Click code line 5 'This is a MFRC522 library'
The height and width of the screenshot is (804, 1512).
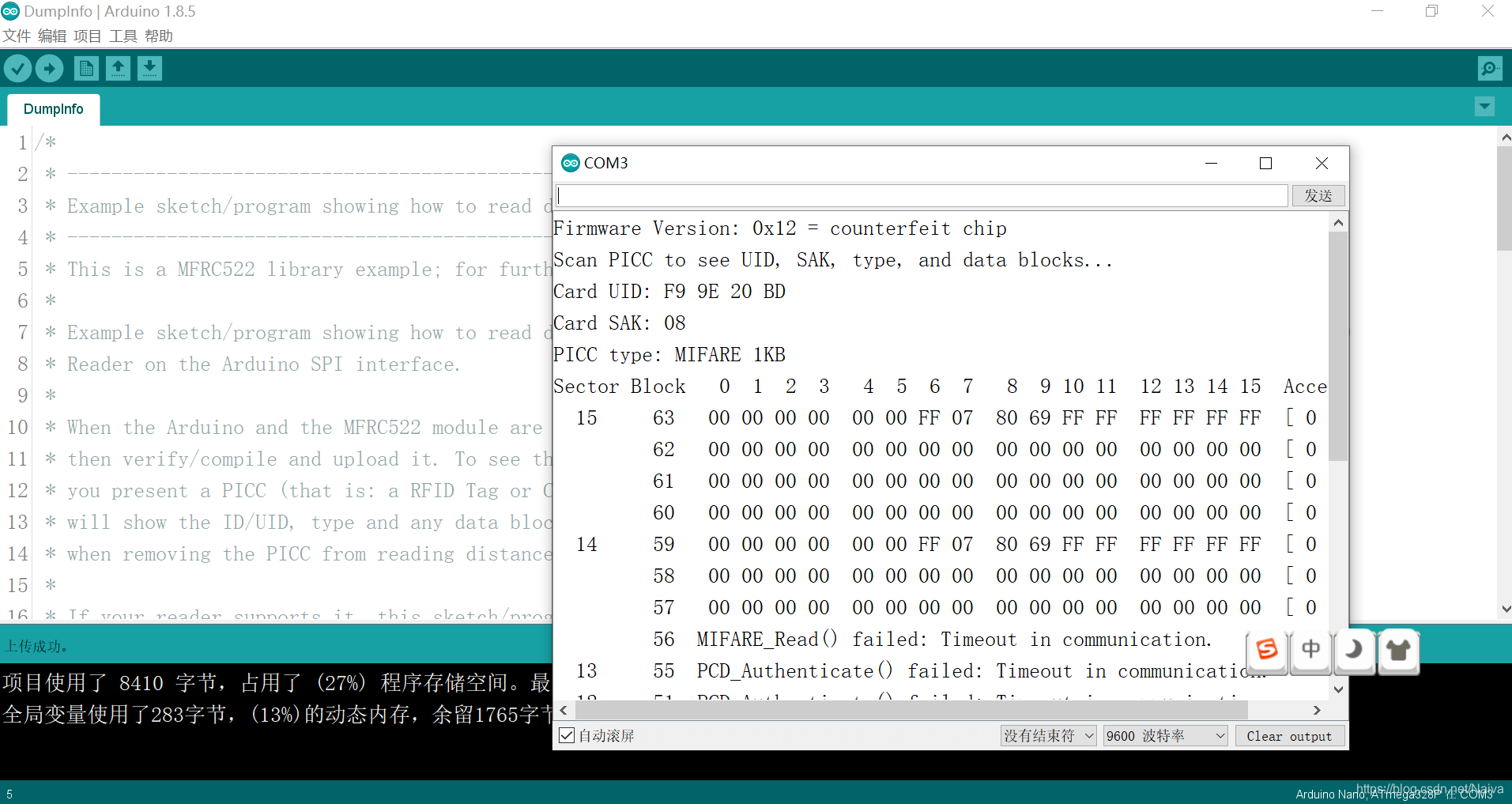309,270
